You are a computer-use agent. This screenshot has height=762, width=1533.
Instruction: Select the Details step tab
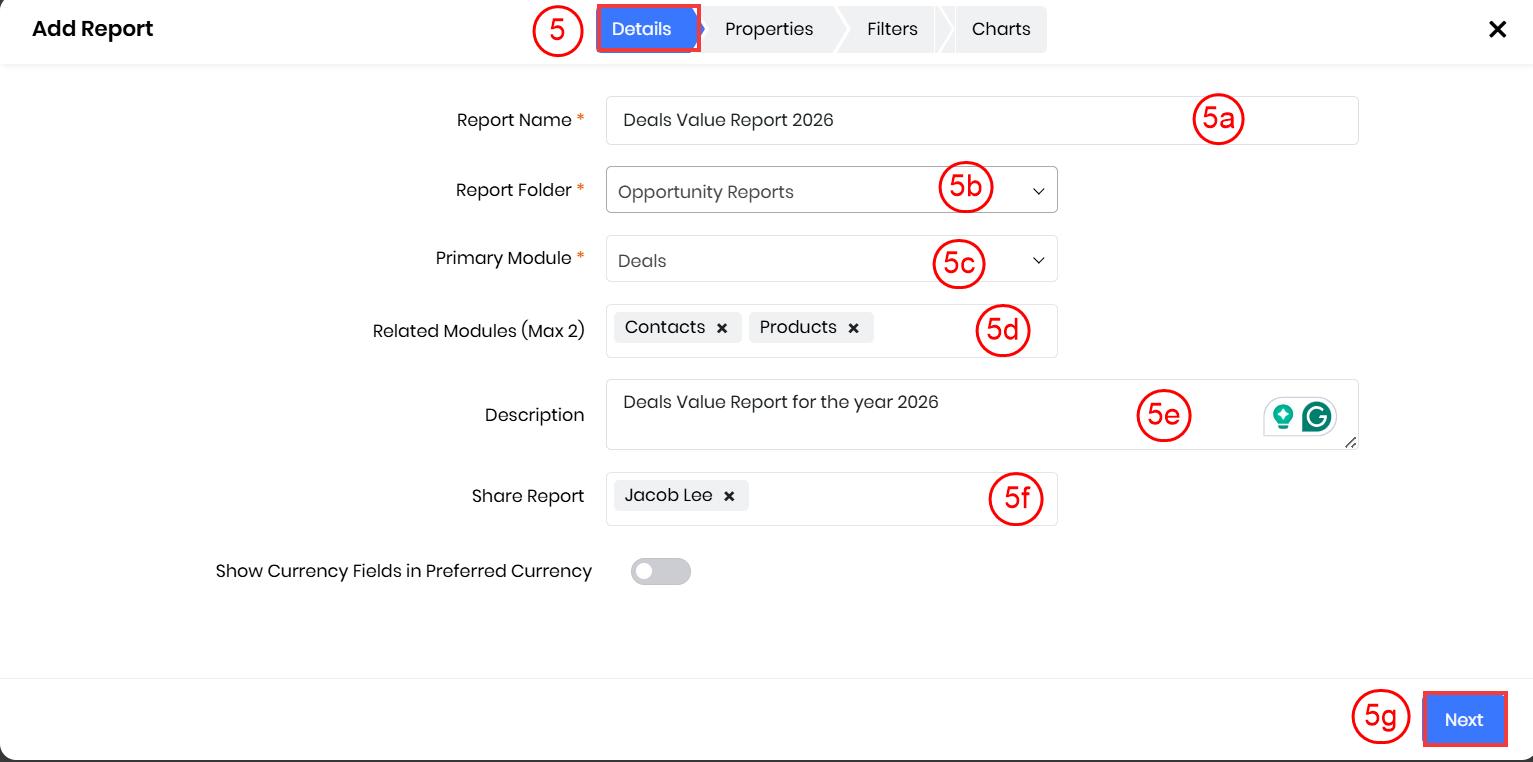click(x=642, y=29)
